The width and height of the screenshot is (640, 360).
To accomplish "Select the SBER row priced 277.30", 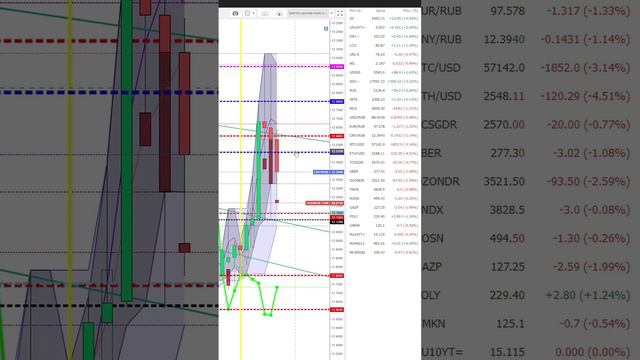I will 384,171.
